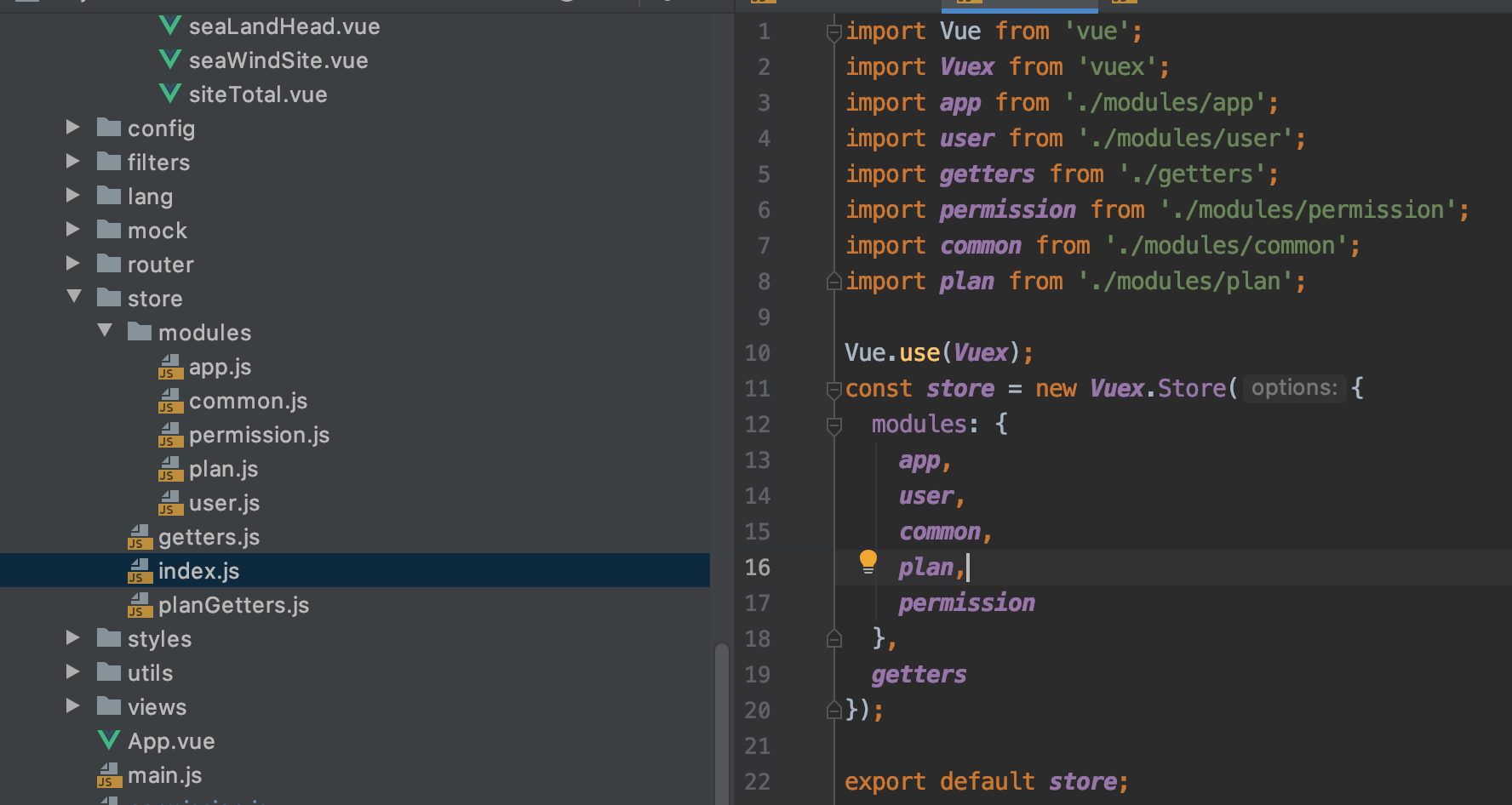Screen dimensions: 1512x805
Task: Click the yellow lightbulb quick-fix icon
Action: pyautogui.click(x=868, y=562)
